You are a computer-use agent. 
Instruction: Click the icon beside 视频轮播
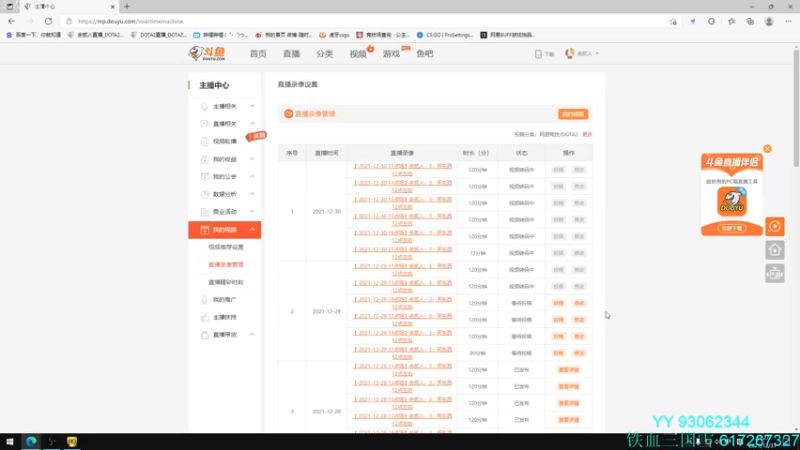pyautogui.click(x=205, y=141)
